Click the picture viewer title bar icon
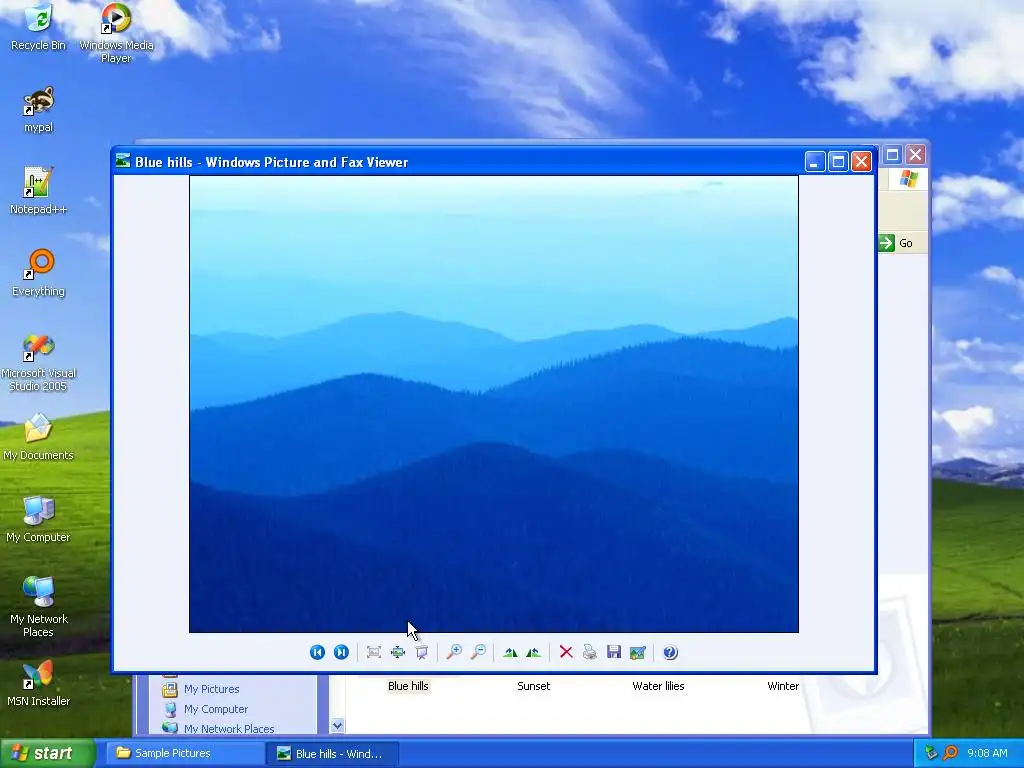This screenshot has height=768, width=1024. [123, 161]
